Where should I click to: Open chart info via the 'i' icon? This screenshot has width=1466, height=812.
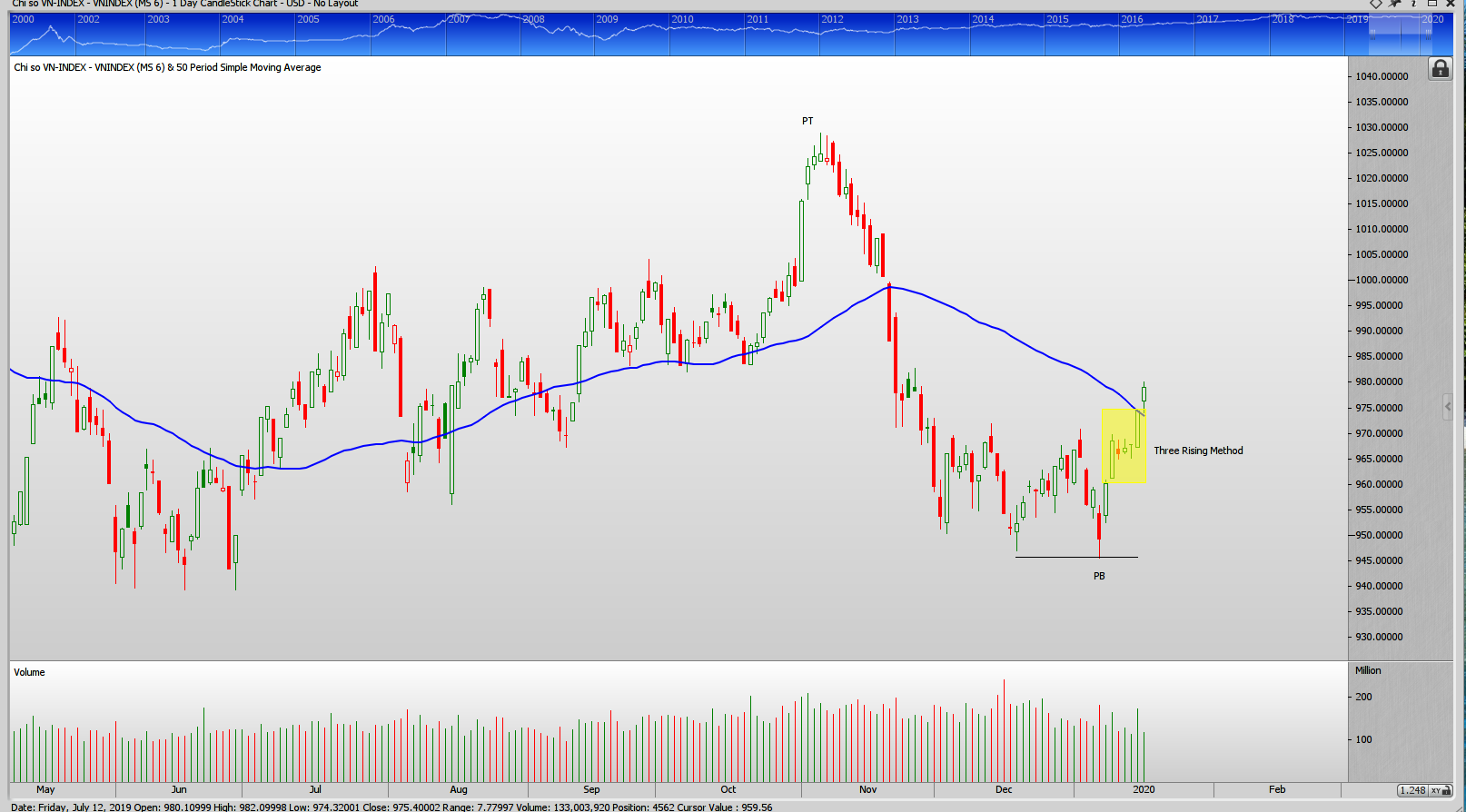point(1413,4)
